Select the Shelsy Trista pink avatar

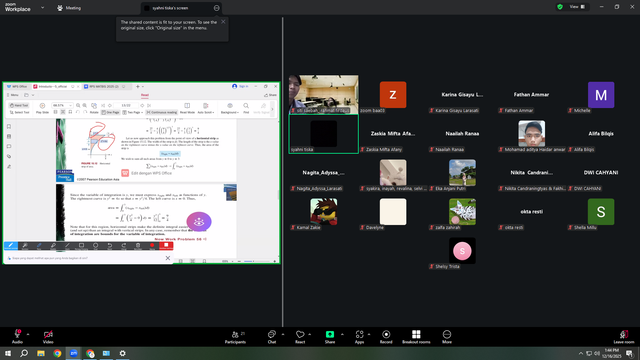(x=462, y=251)
